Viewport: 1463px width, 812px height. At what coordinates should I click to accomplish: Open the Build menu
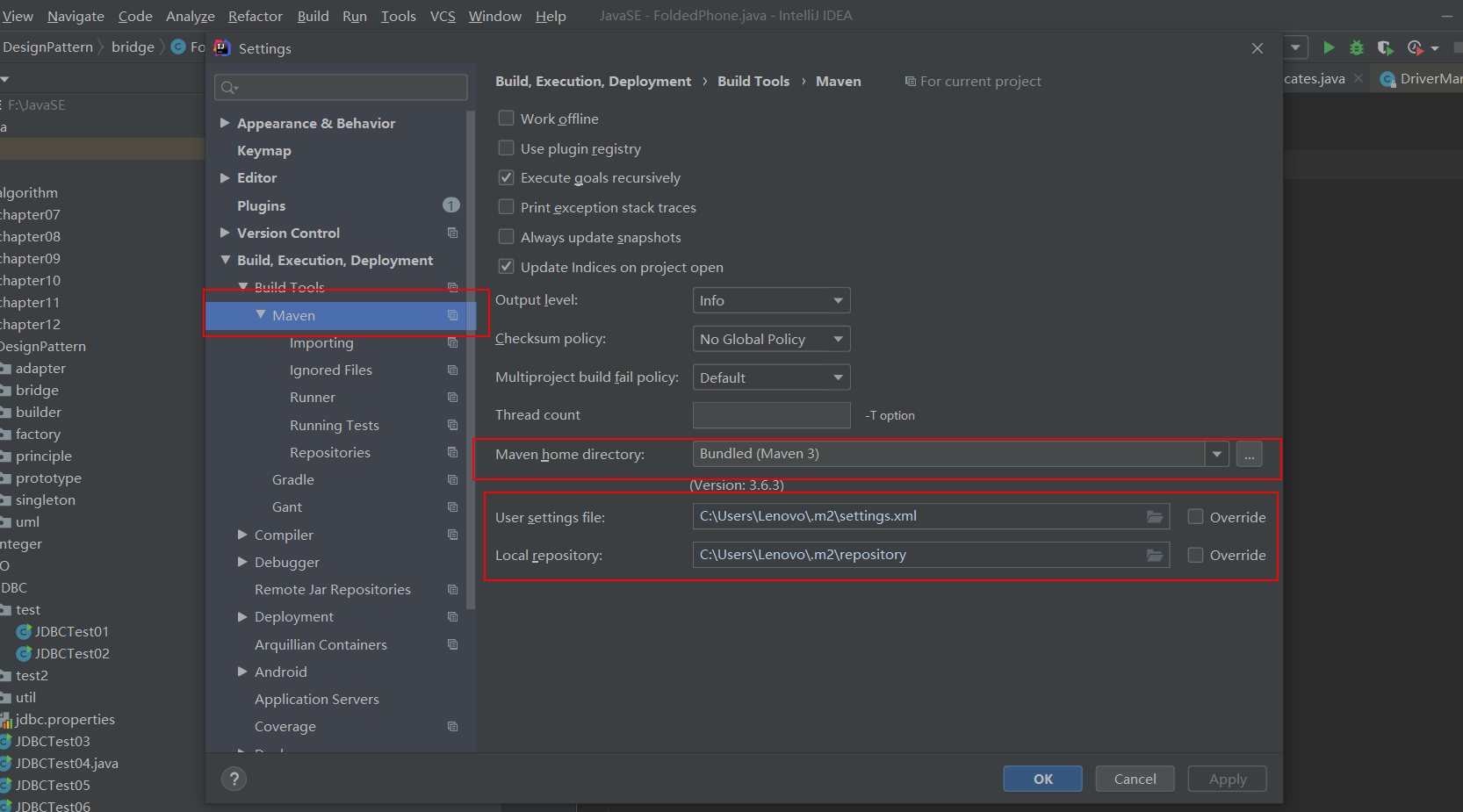coord(313,16)
